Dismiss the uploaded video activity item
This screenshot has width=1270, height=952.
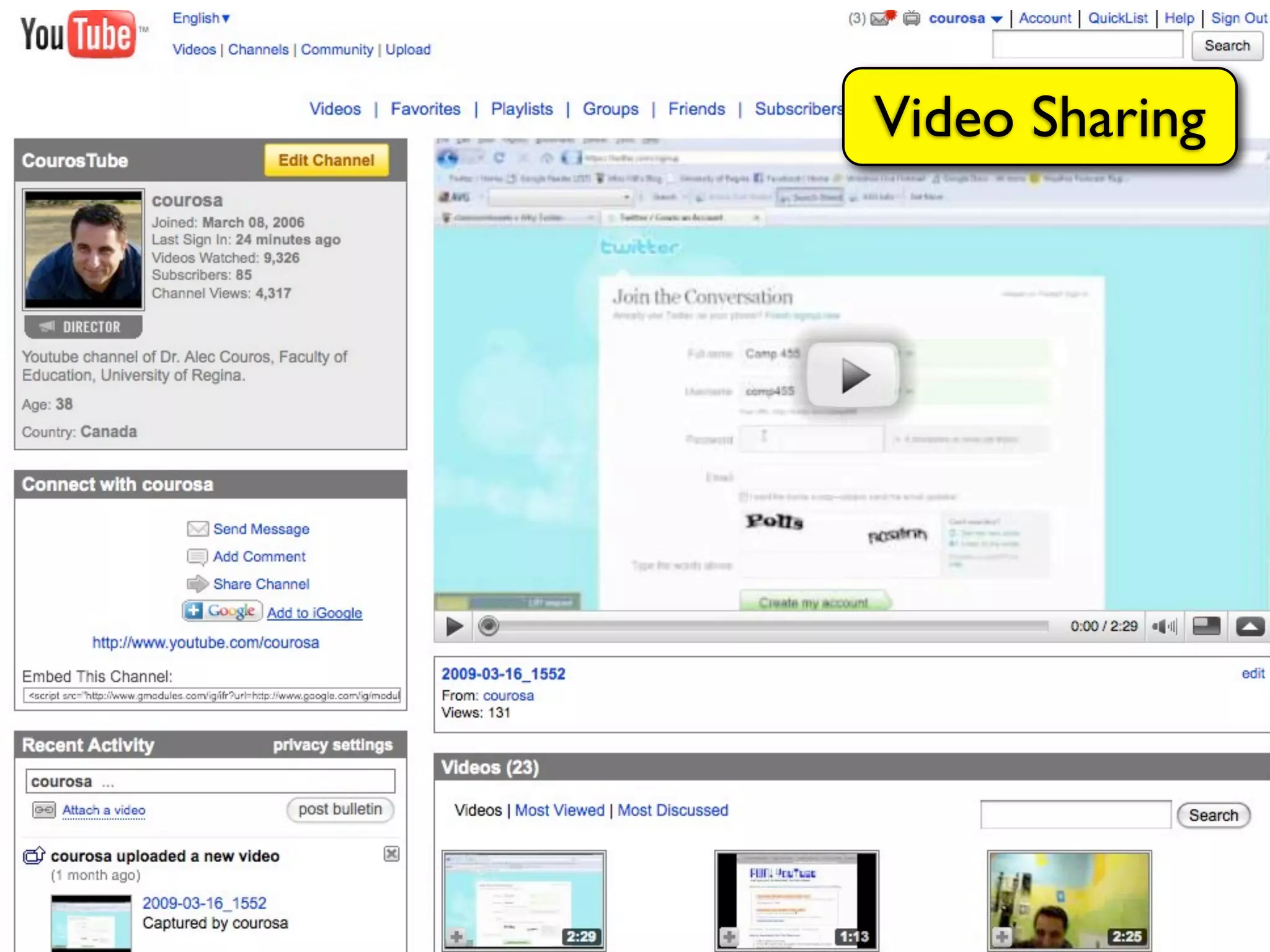pos(391,854)
